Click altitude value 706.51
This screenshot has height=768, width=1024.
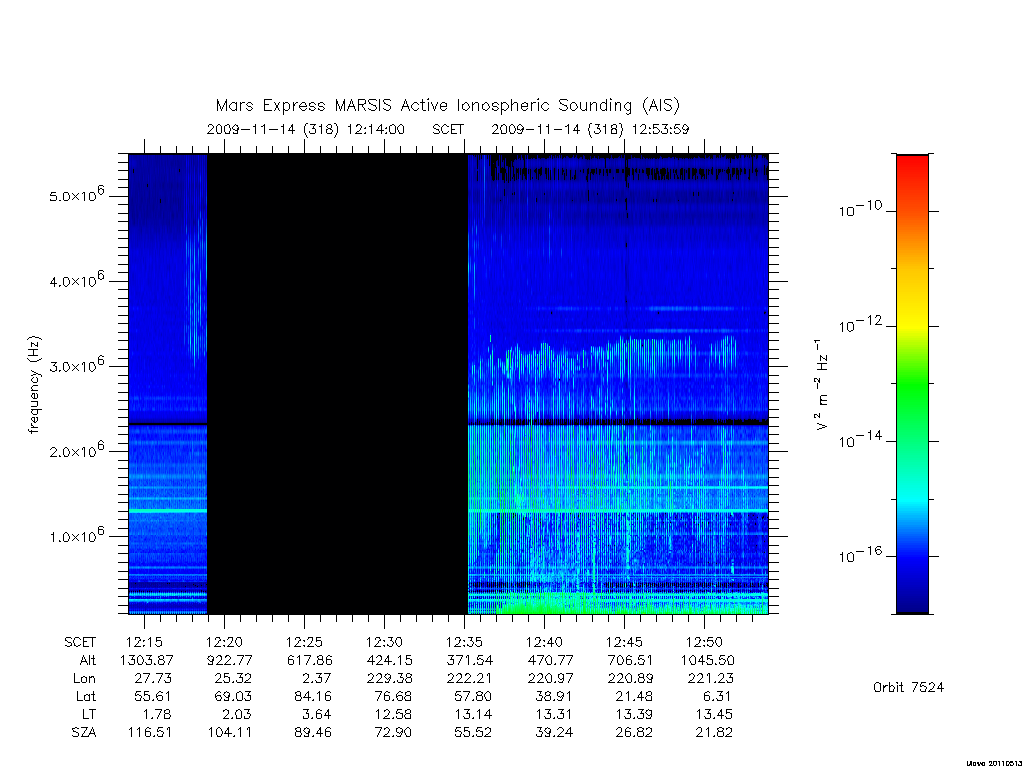tap(630, 660)
